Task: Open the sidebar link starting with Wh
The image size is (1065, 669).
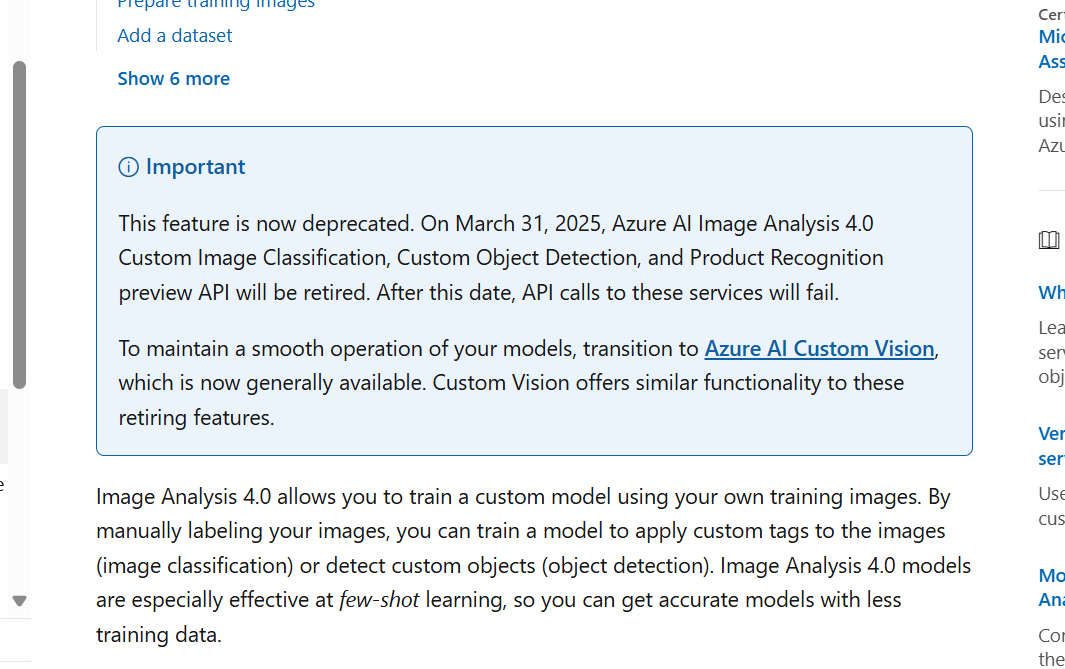Action: point(1051,293)
